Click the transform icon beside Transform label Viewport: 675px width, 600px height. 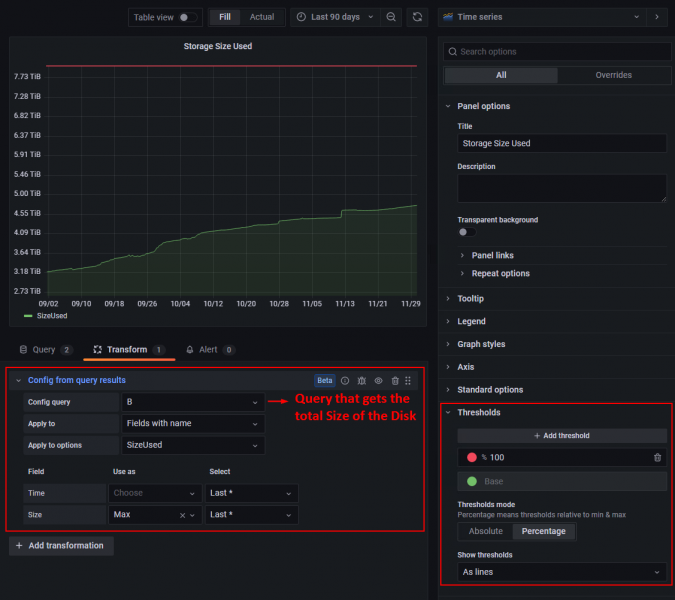(98, 349)
